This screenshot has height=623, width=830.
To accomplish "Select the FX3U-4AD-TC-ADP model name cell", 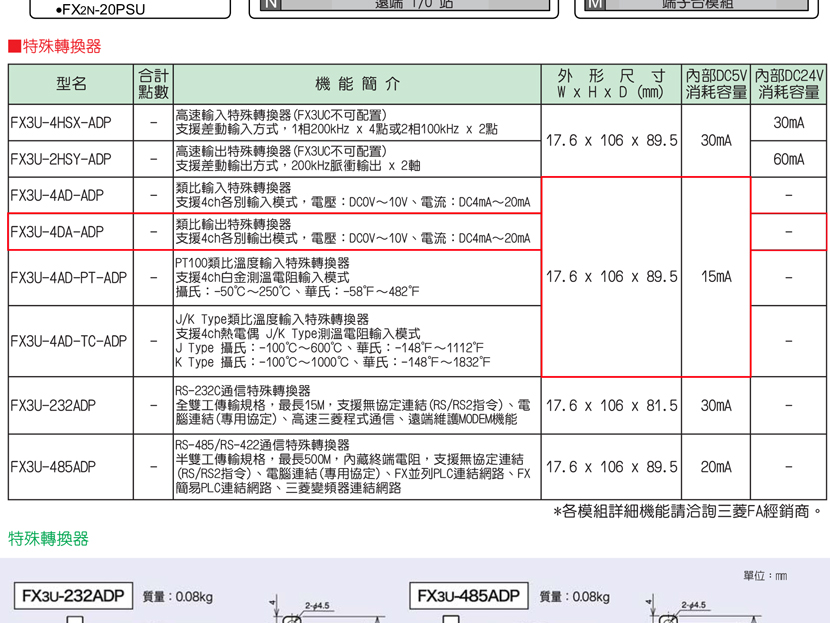I will coord(71,341).
